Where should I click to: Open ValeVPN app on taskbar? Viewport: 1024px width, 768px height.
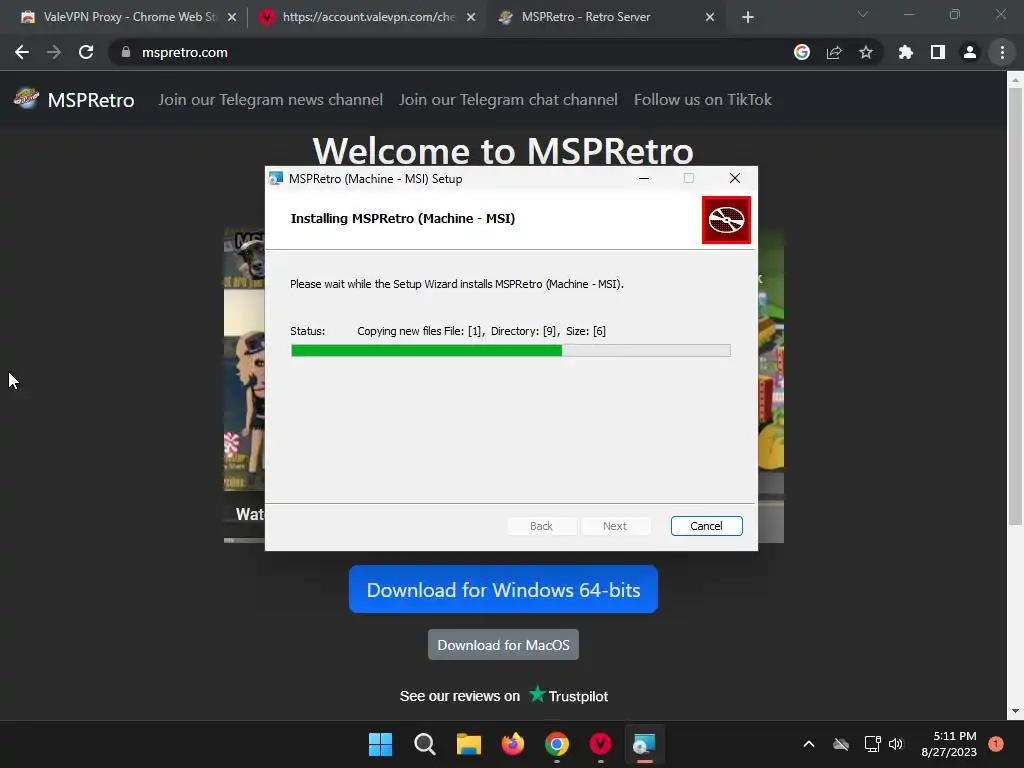[600, 744]
